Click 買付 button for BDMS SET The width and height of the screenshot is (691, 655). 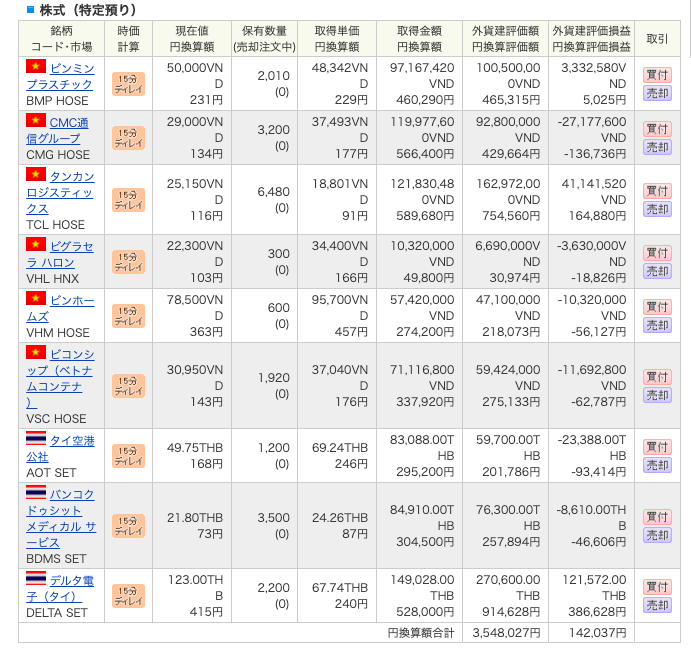tap(657, 517)
